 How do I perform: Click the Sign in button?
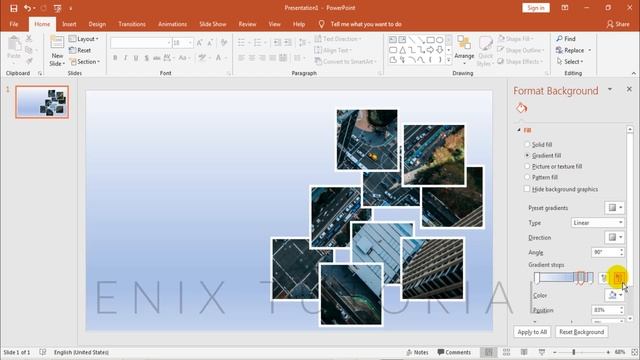tap(536, 8)
